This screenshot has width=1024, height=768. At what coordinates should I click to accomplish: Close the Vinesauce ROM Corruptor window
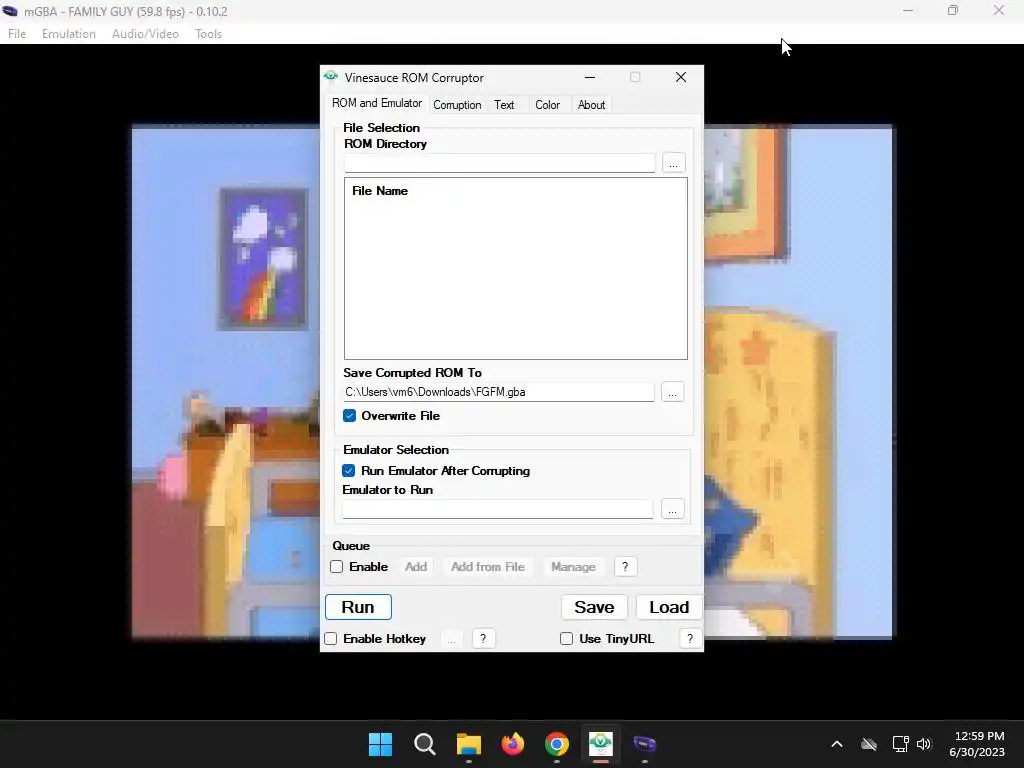point(681,77)
